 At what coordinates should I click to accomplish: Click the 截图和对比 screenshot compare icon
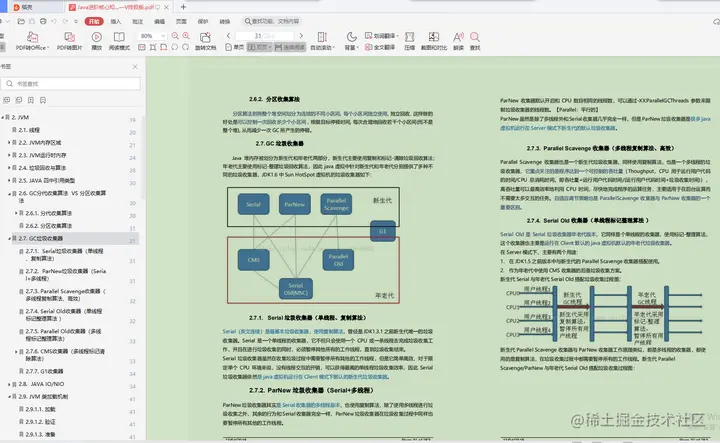click(433, 37)
